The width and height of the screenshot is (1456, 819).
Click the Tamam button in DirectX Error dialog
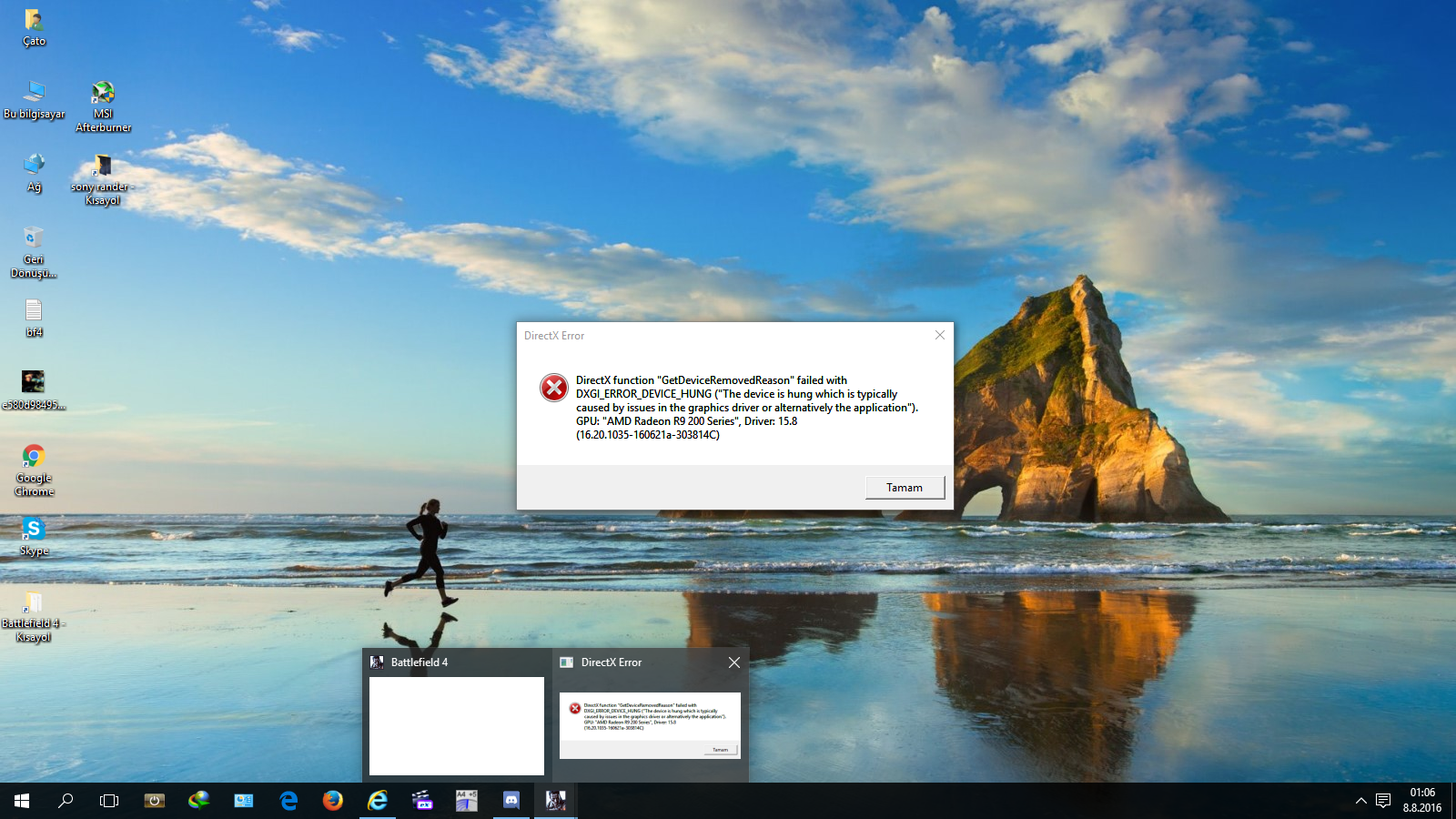click(905, 488)
